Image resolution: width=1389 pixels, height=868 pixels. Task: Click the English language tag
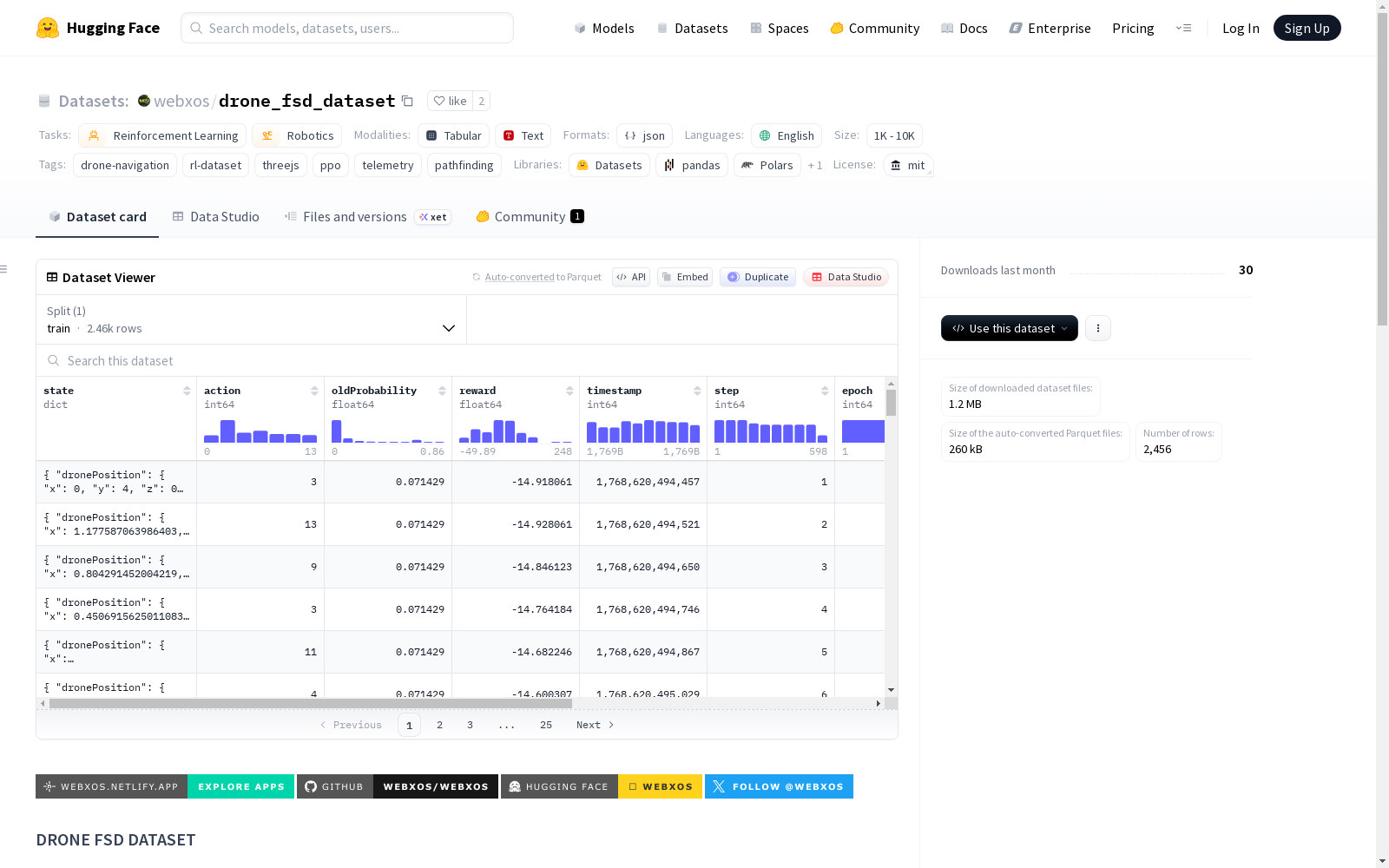click(x=787, y=135)
